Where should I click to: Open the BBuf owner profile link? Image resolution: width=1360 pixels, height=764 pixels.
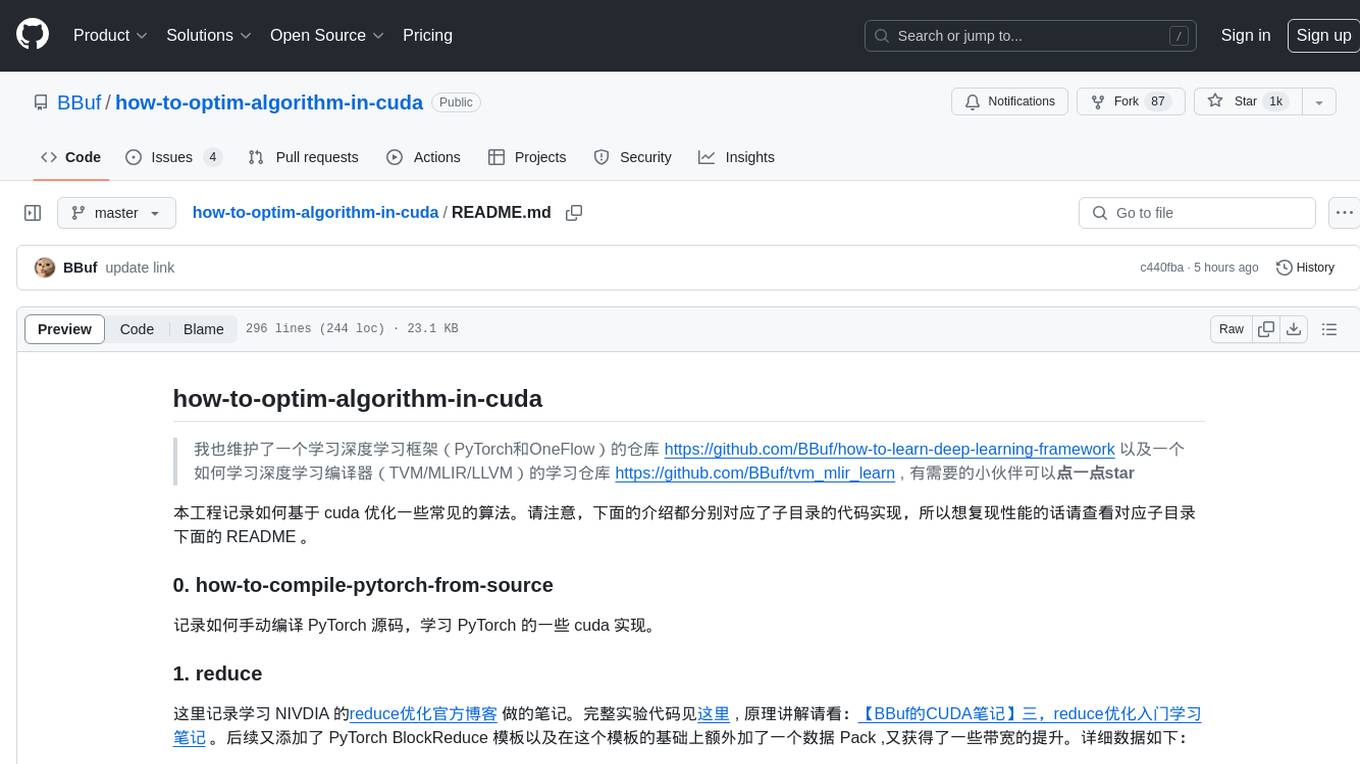click(79, 102)
